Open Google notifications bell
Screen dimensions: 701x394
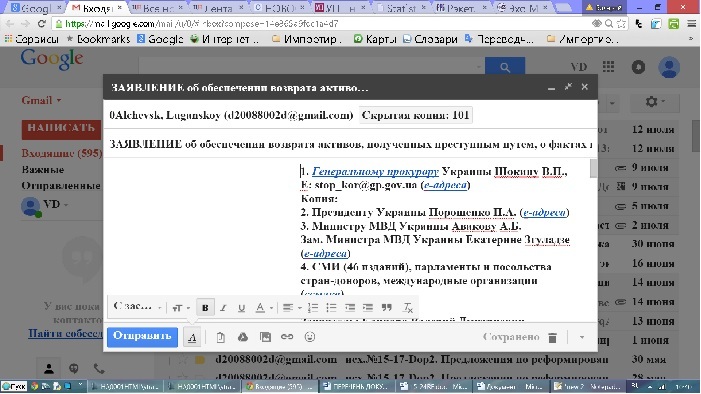638,67
